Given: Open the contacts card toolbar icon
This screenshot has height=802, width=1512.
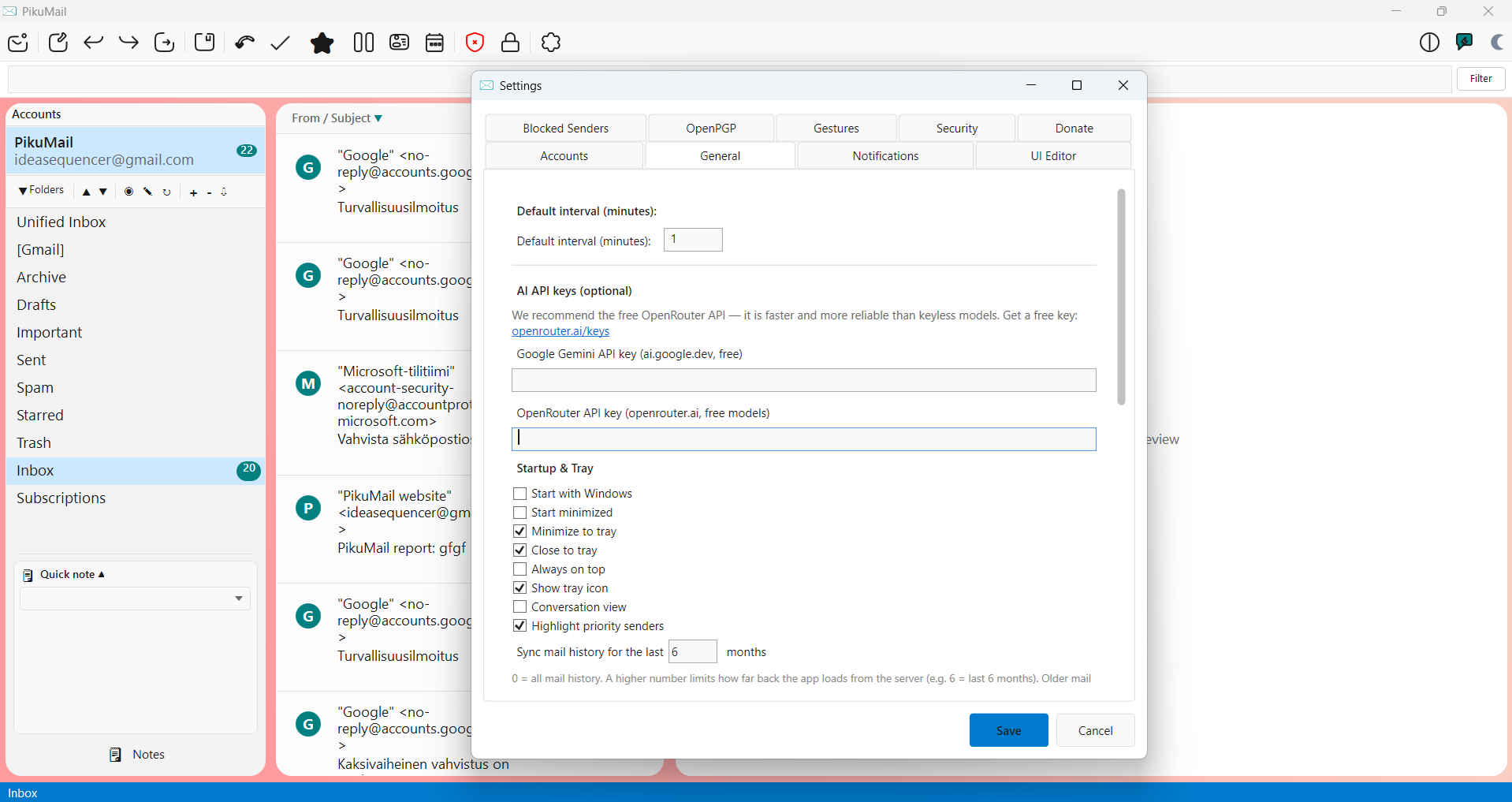Looking at the screenshot, I should click(x=400, y=43).
